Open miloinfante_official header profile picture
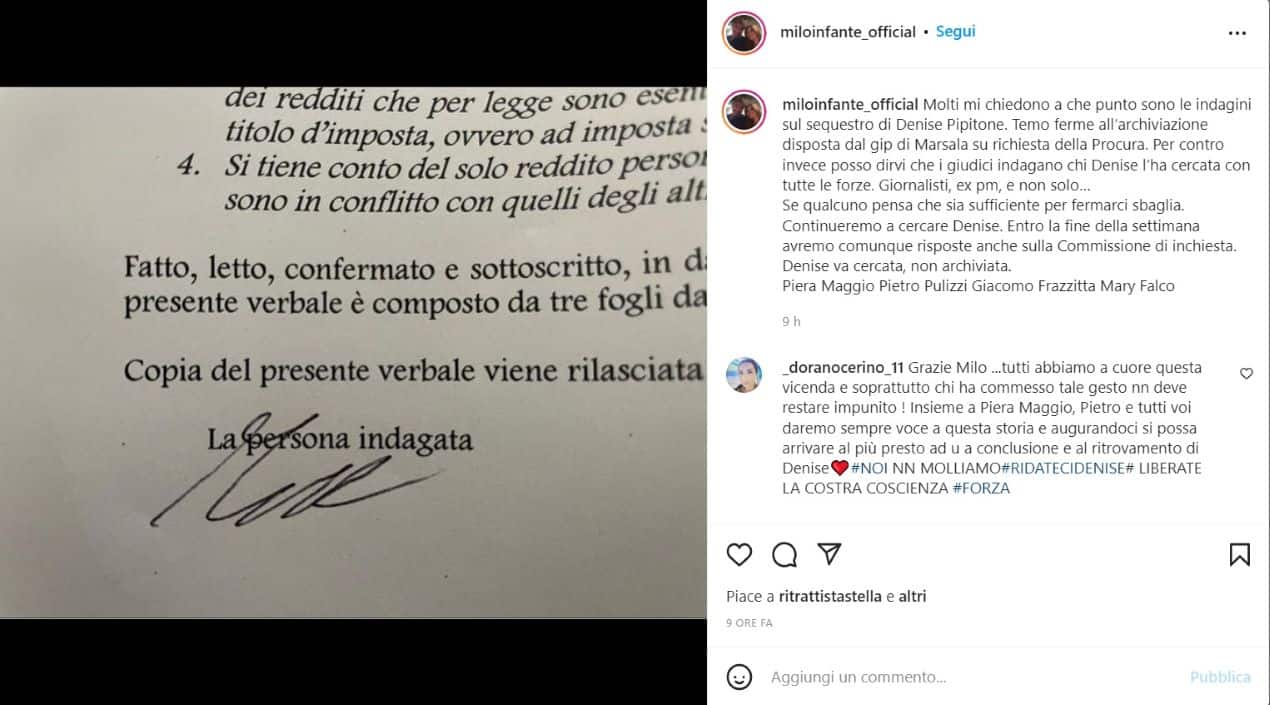The width and height of the screenshot is (1270, 705). (x=743, y=32)
